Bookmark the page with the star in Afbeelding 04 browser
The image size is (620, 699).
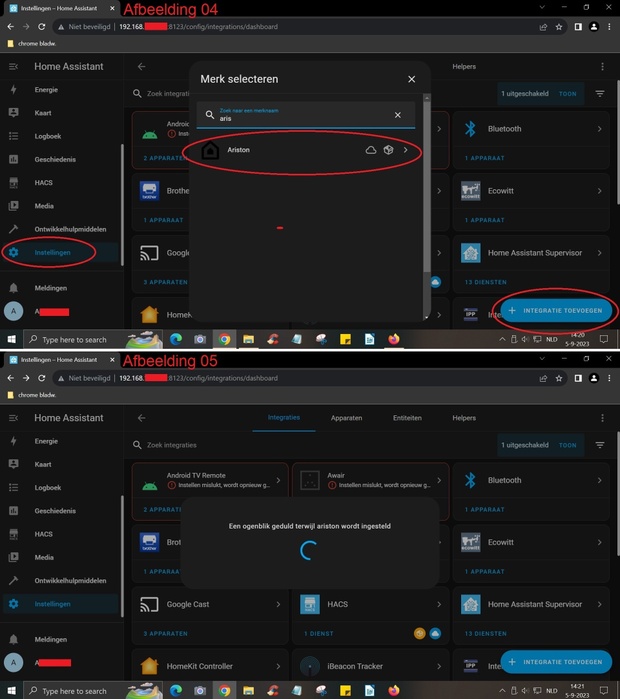[558, 27]
